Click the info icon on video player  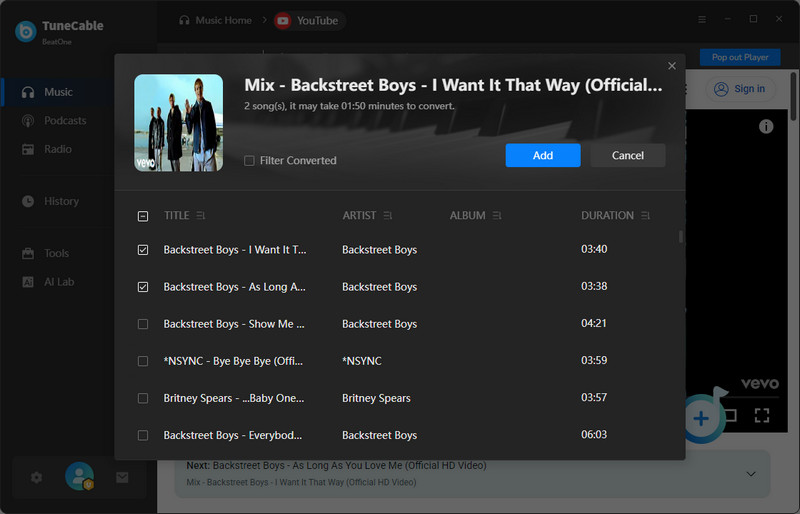point(766,126)
